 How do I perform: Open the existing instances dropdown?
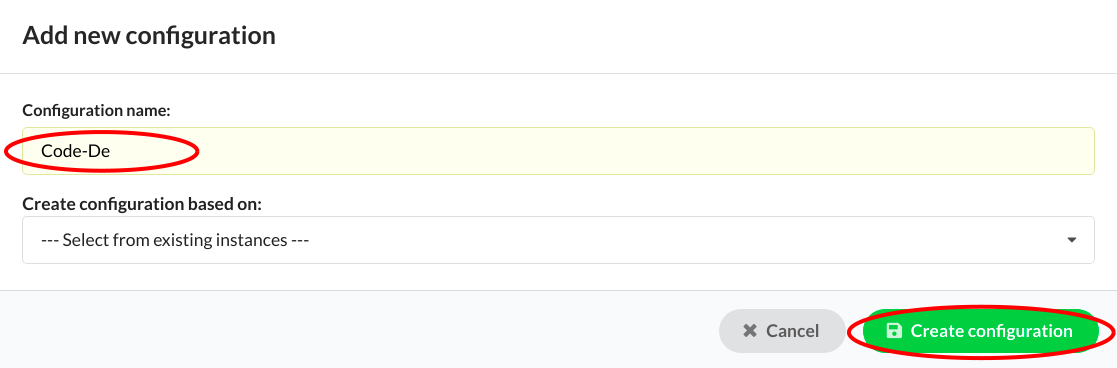tap(558, 240)
